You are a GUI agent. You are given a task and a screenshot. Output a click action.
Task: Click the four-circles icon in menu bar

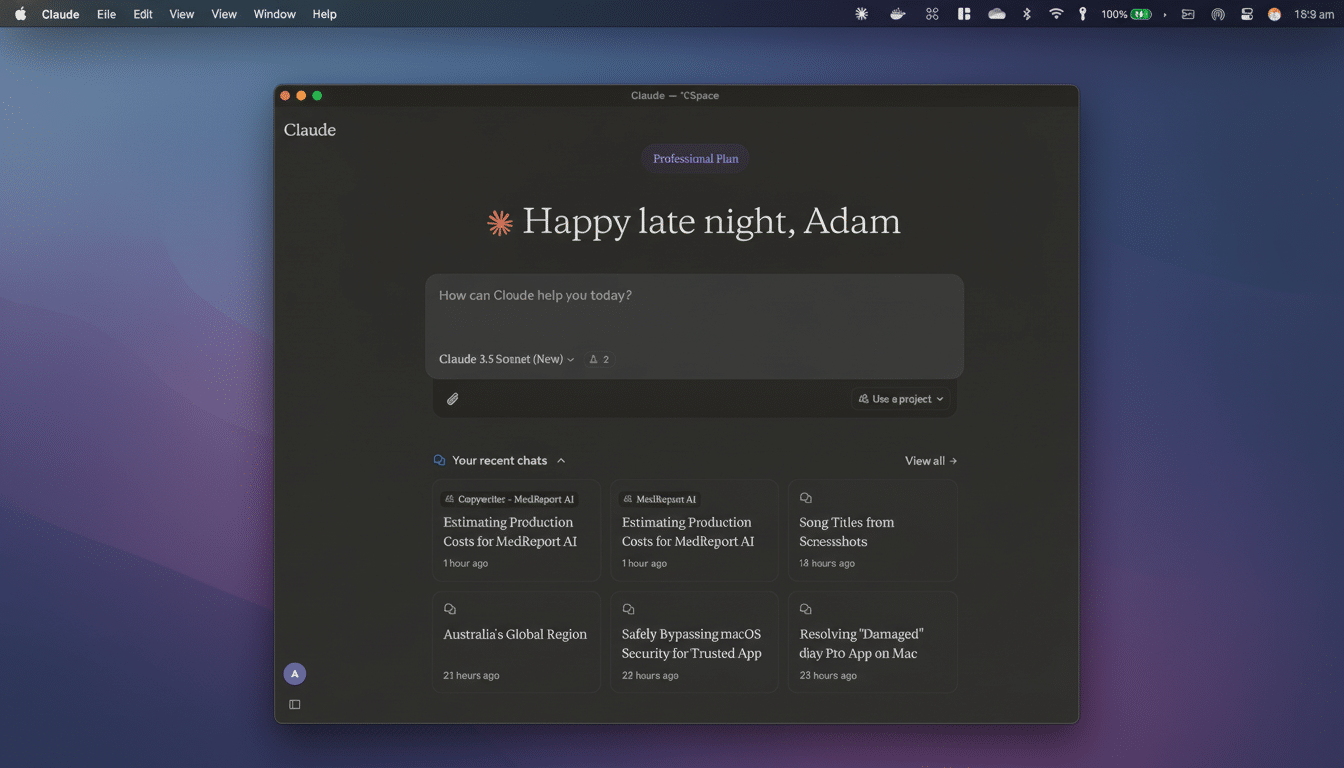click(x=932, y=14)
